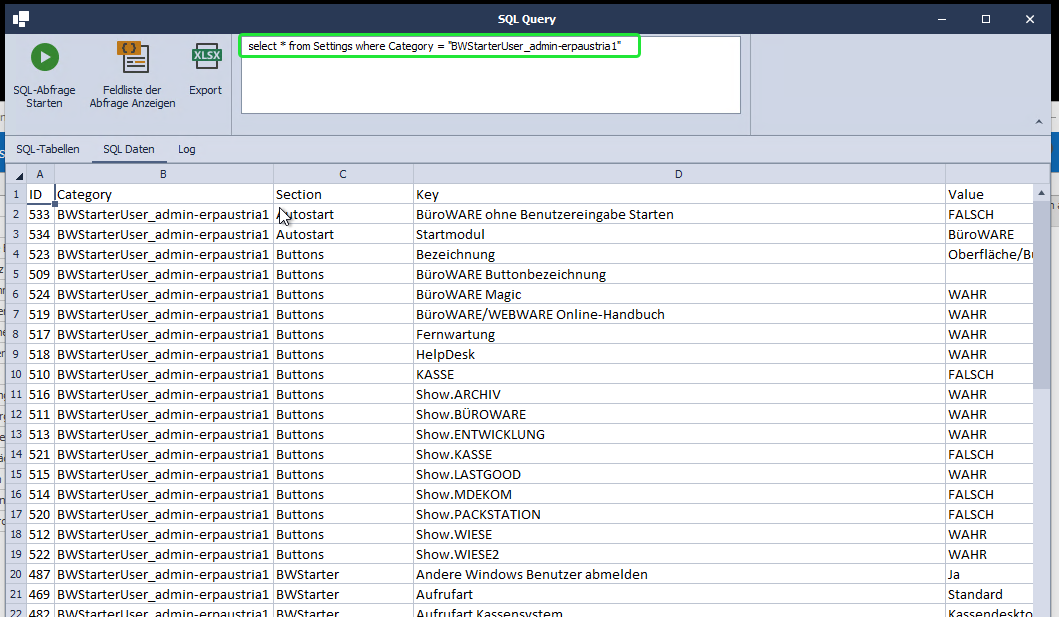The image size is (1059, 617).
Task: Select the 'Show.WIESE' cell in row 18
Action: tap(679, 535)
